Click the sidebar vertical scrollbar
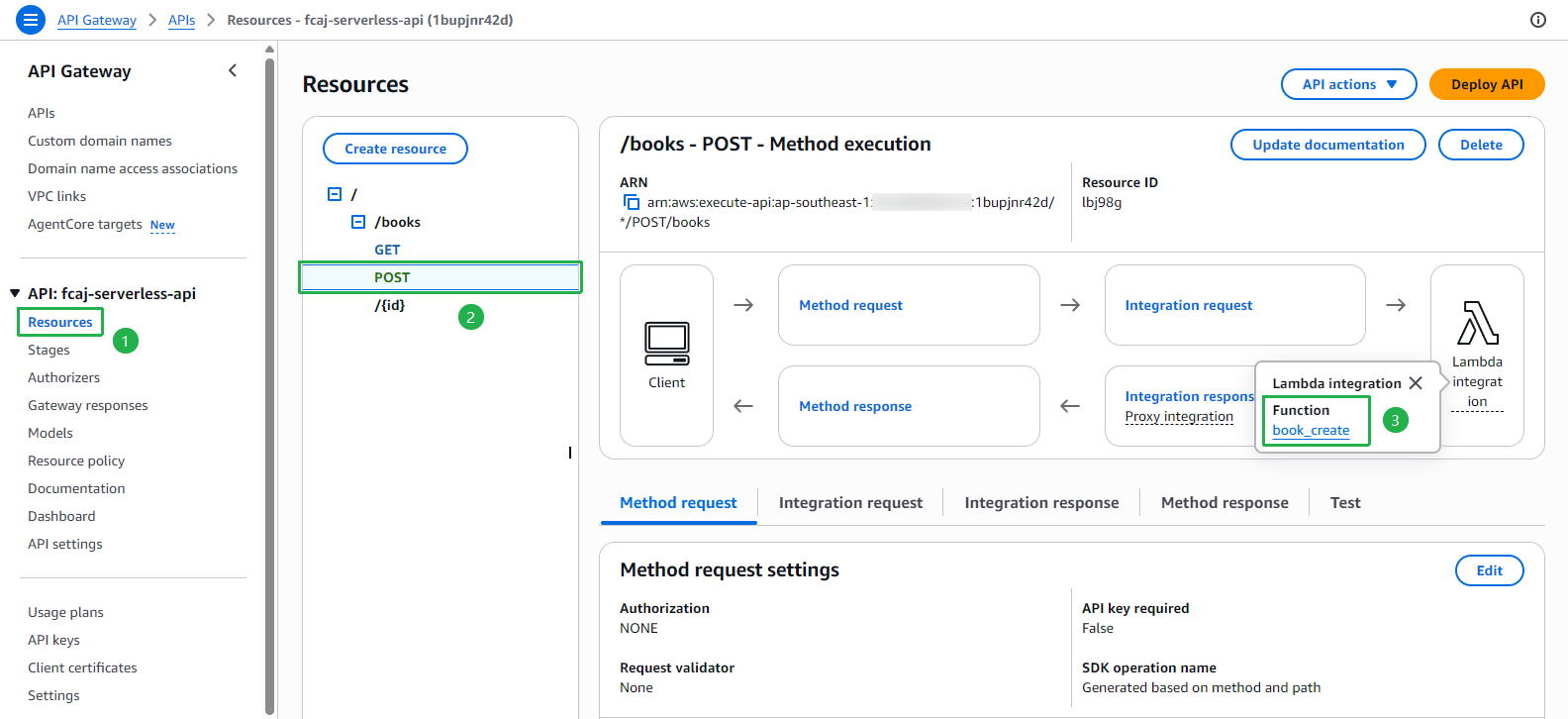 [x=269, y=386]
